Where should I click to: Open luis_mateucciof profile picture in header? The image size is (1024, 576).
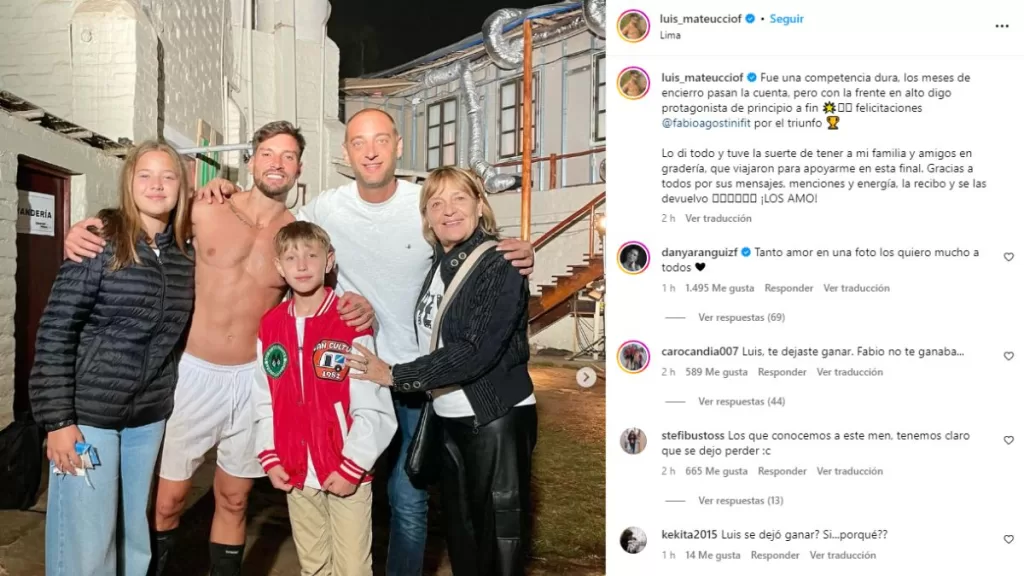(633, 26)
